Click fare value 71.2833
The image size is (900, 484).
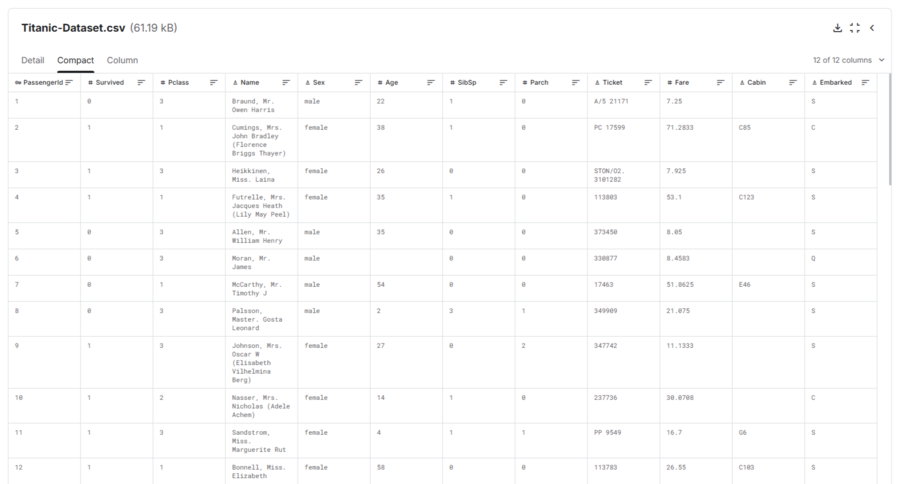click(x=680, y=127)
